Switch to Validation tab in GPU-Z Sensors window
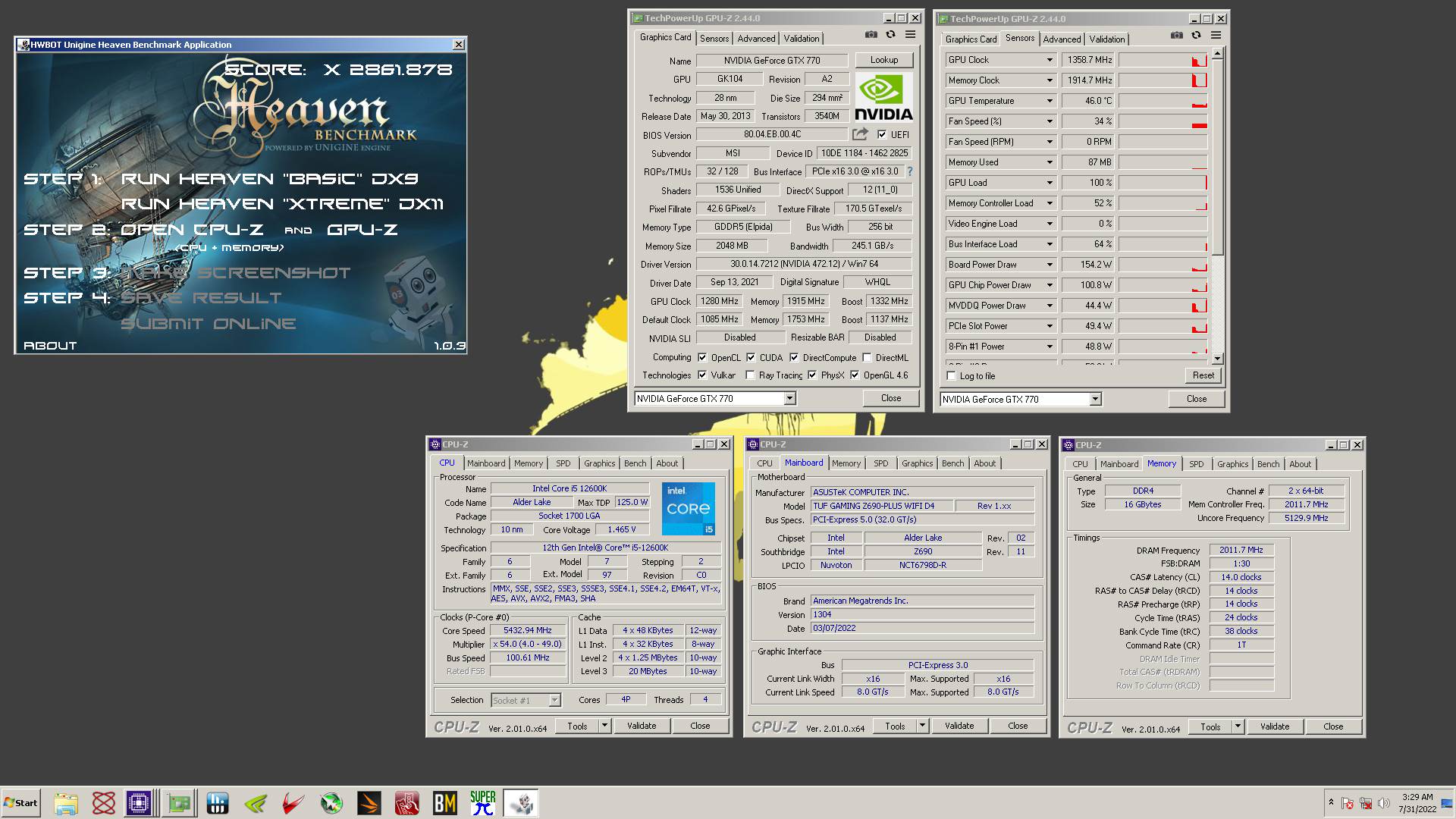The height and width of the screenshot is (819, 1456). click(1107, 39)
